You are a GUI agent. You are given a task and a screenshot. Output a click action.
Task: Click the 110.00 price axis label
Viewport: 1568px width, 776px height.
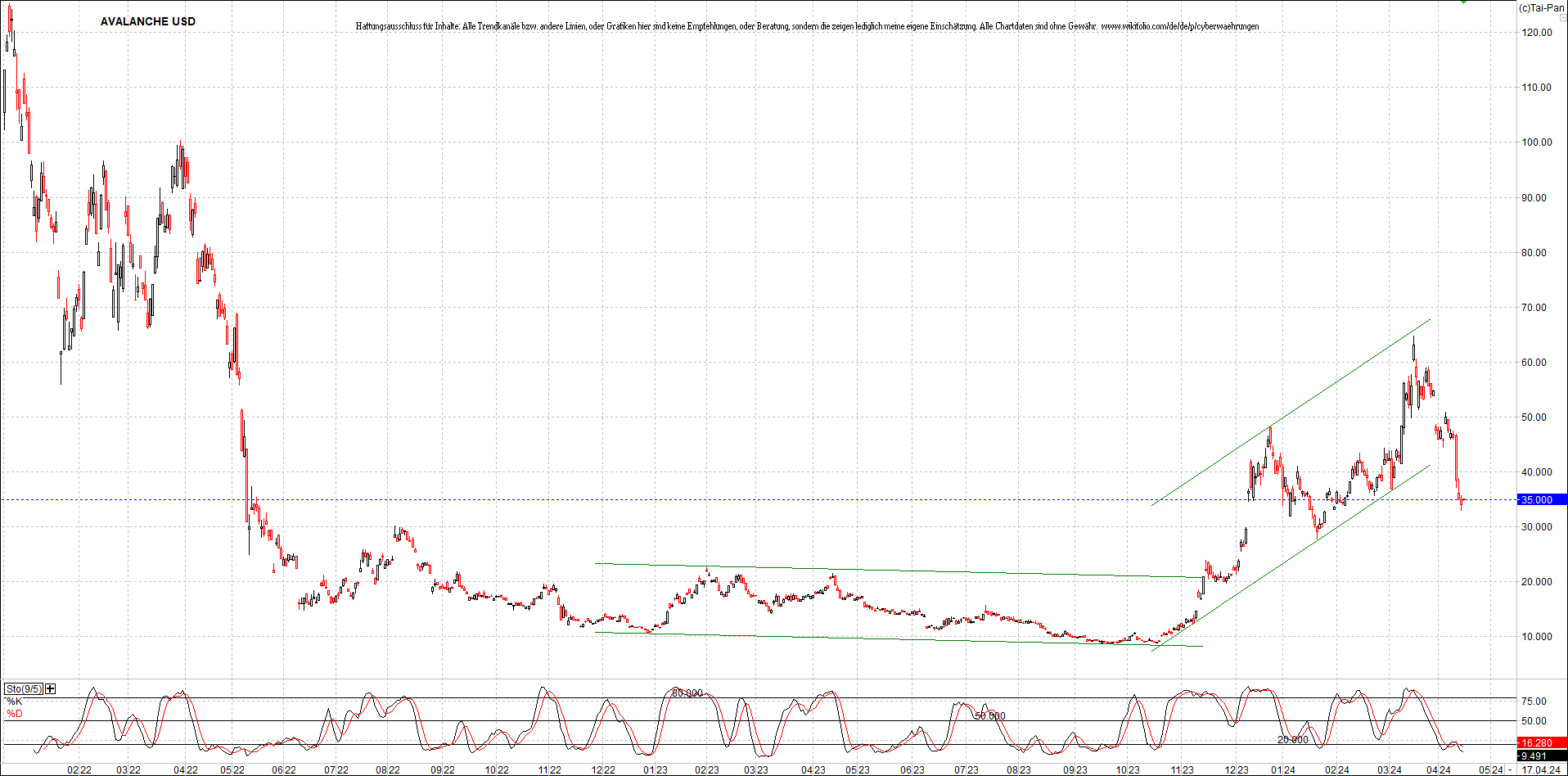[x=1536, y=88]
